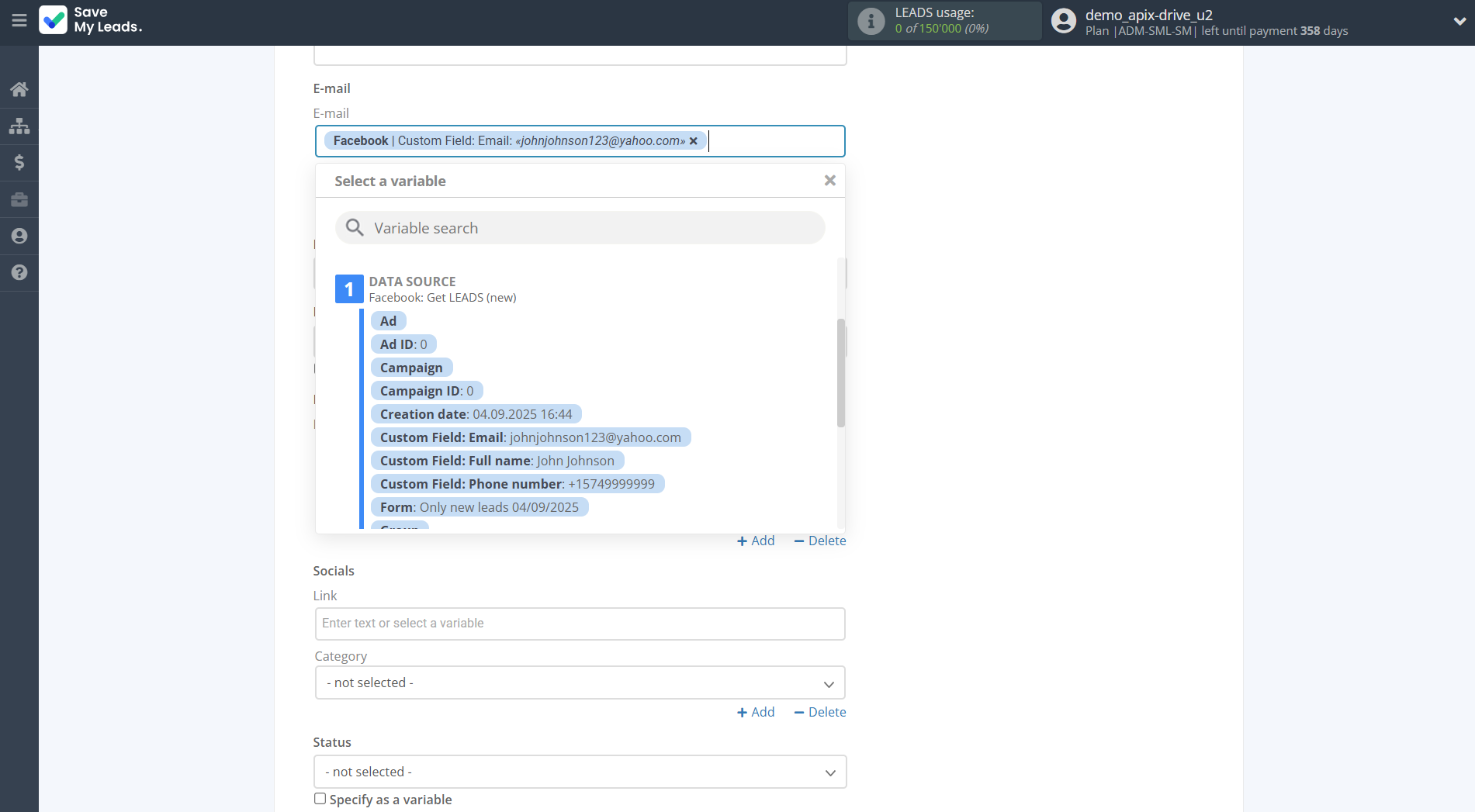1475x812 pixels.
Task: Remove the Facebook Email variable tag
Action: pyautogui.click(x=694, y=141)
